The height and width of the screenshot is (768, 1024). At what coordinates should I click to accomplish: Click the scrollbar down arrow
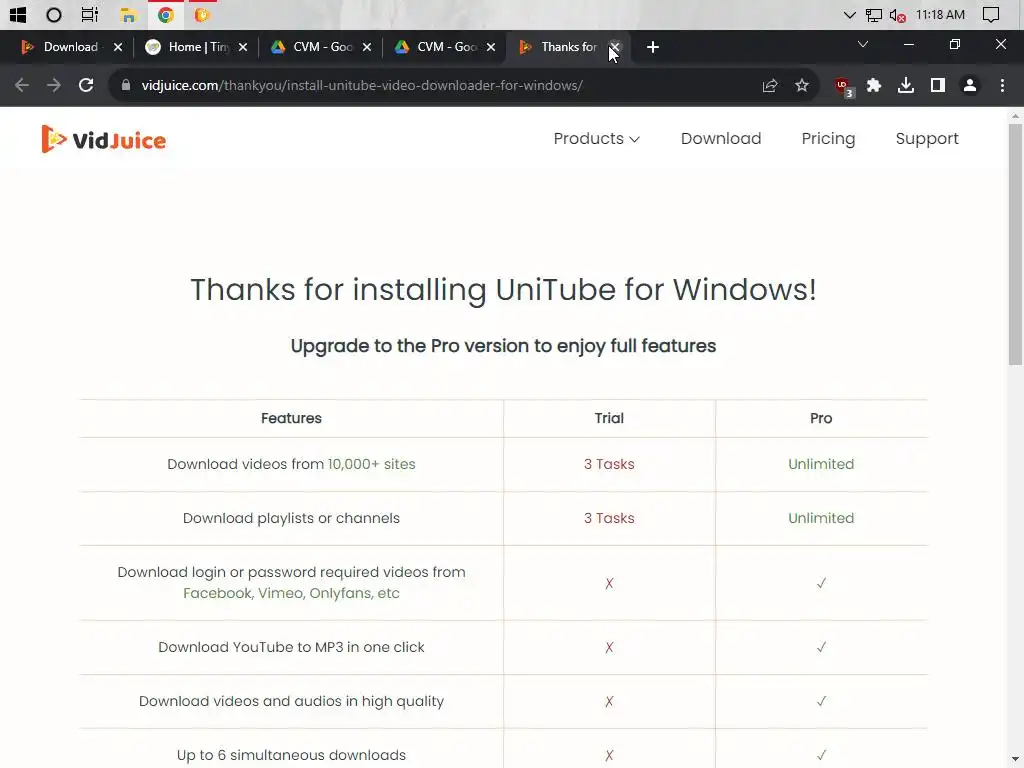tap(1015, 760)
